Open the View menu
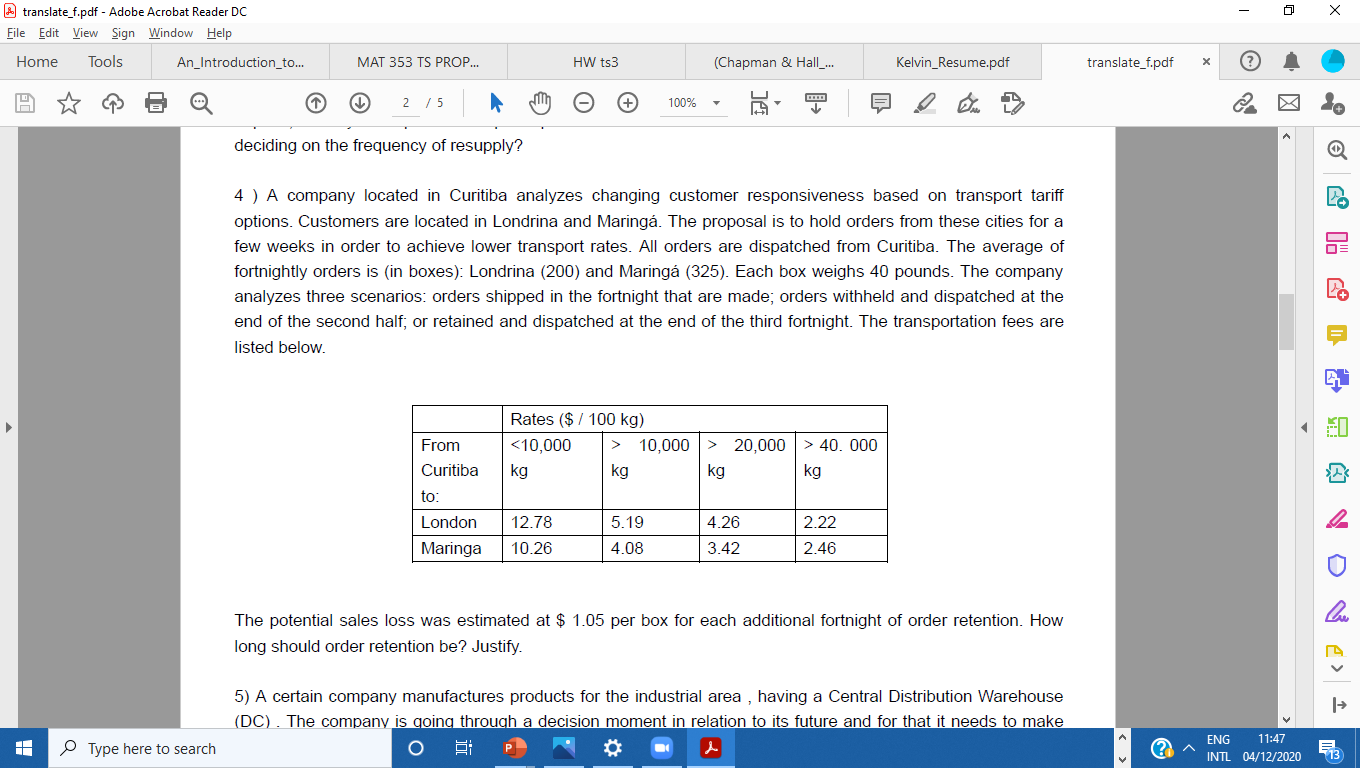This screenshot has height=768, width=1360. 86,33
